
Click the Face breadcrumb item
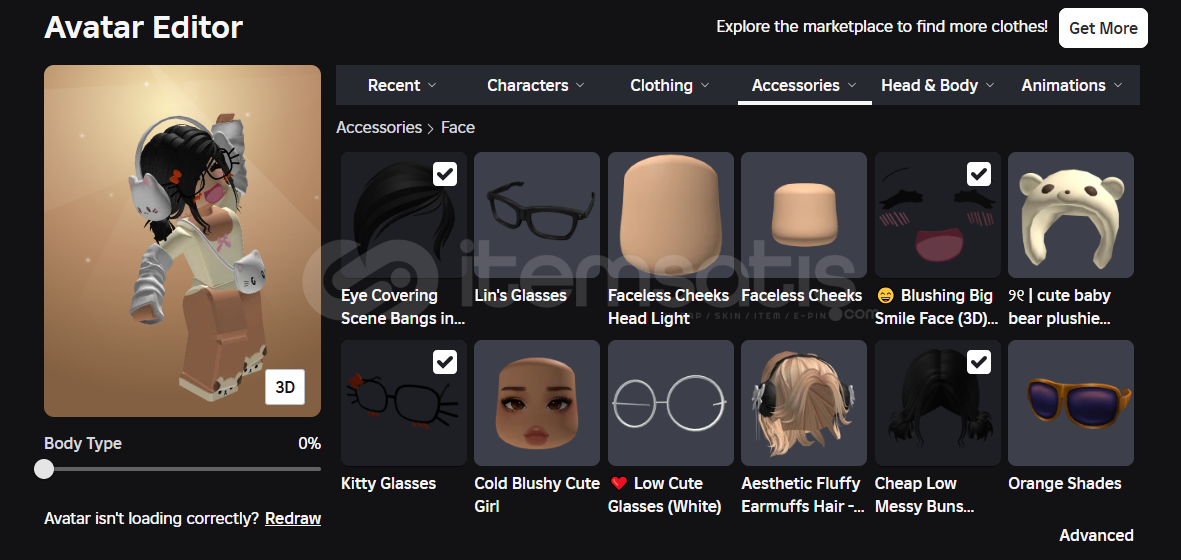click(x=458, y=127)
